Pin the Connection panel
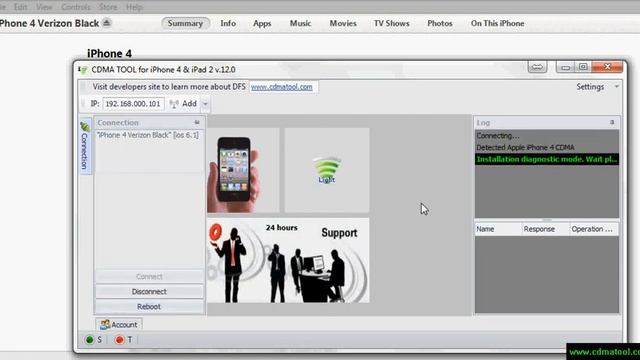 click(x=197, y=122)
